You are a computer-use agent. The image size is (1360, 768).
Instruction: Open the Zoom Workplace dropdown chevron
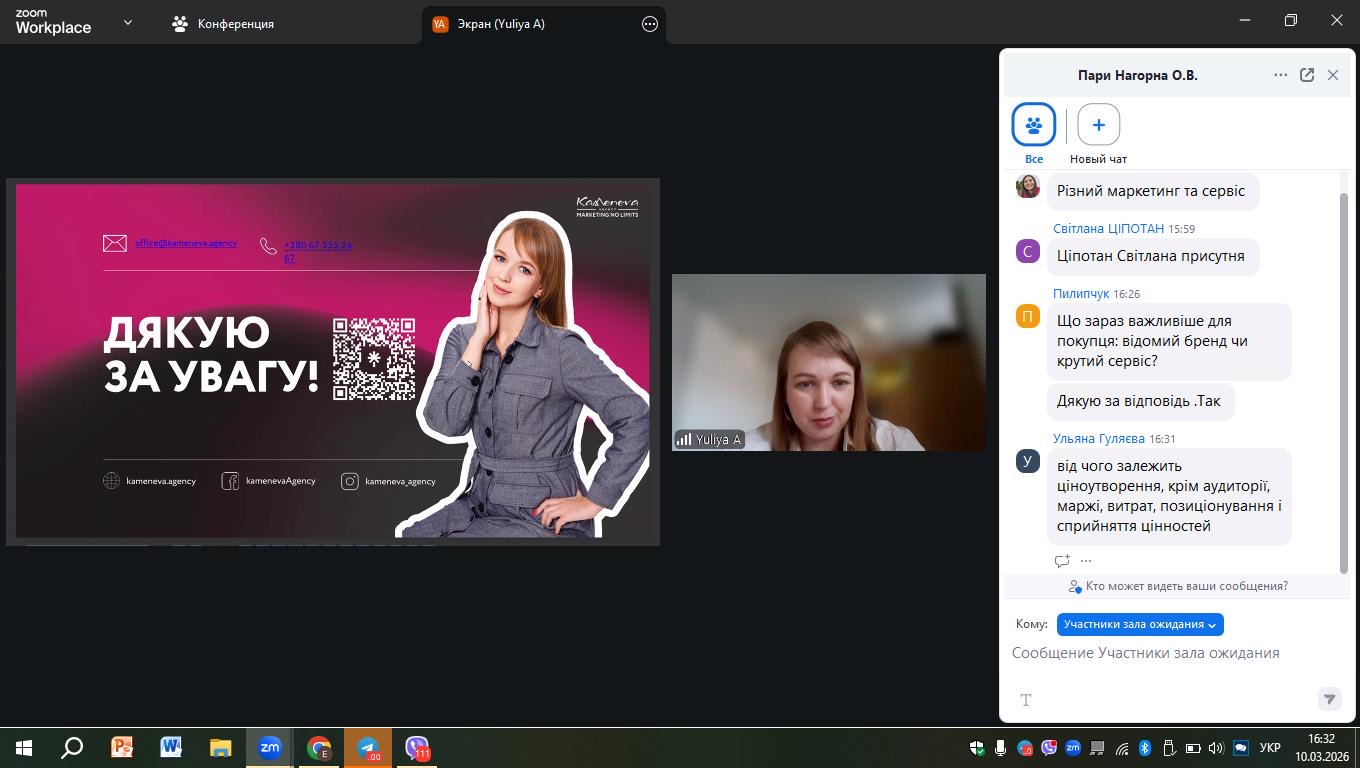tap(127, 22)
